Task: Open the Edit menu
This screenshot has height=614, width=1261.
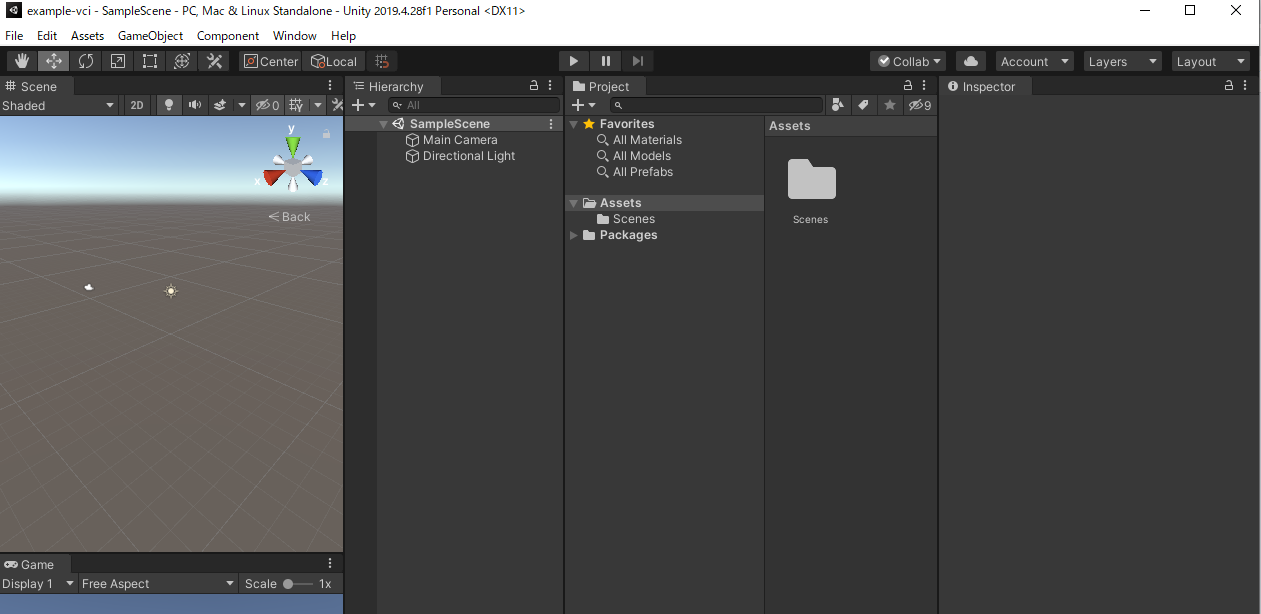Action: click(47, 35)
